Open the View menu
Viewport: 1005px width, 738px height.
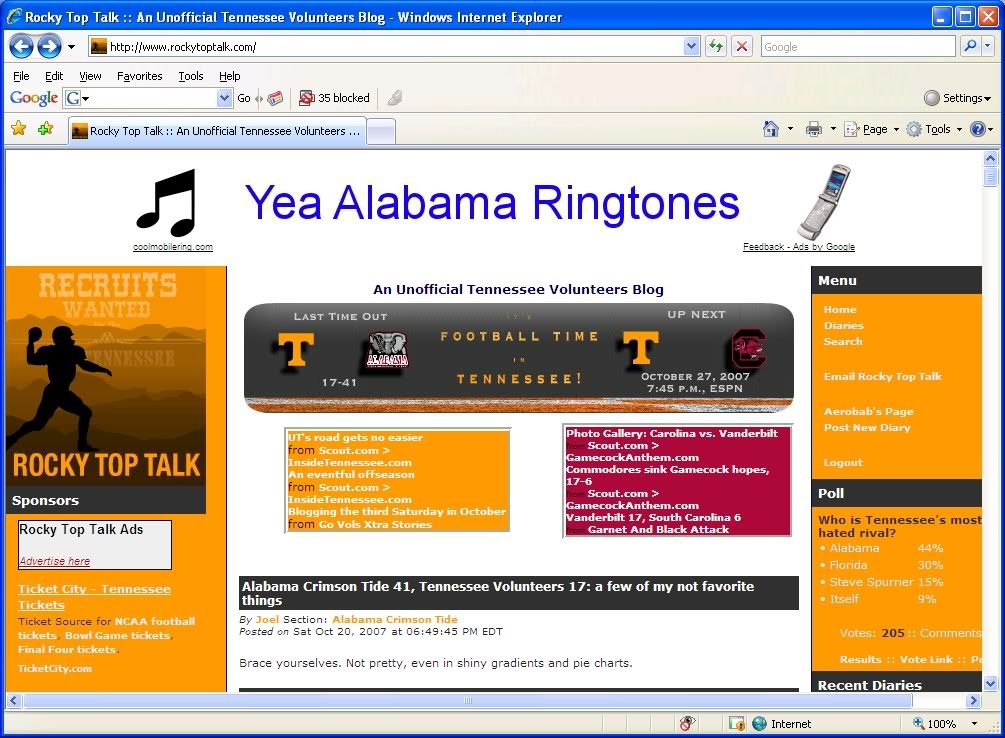[90, 76]
